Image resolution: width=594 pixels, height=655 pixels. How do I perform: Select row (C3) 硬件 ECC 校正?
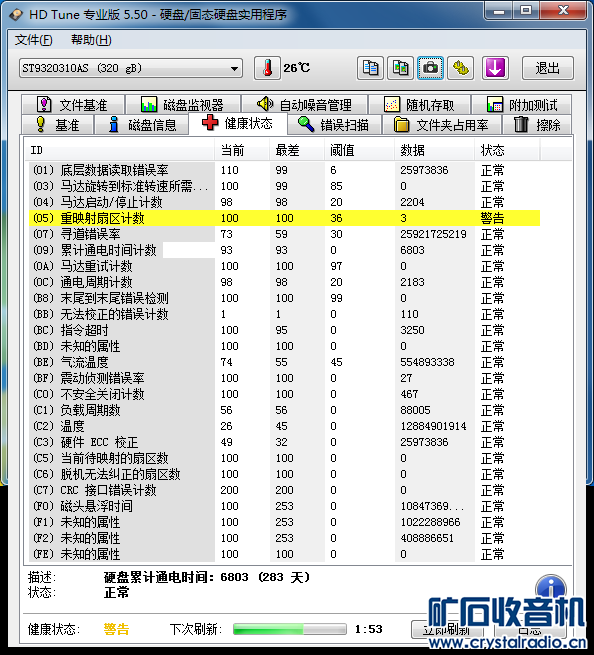click(x=284, y=442)
